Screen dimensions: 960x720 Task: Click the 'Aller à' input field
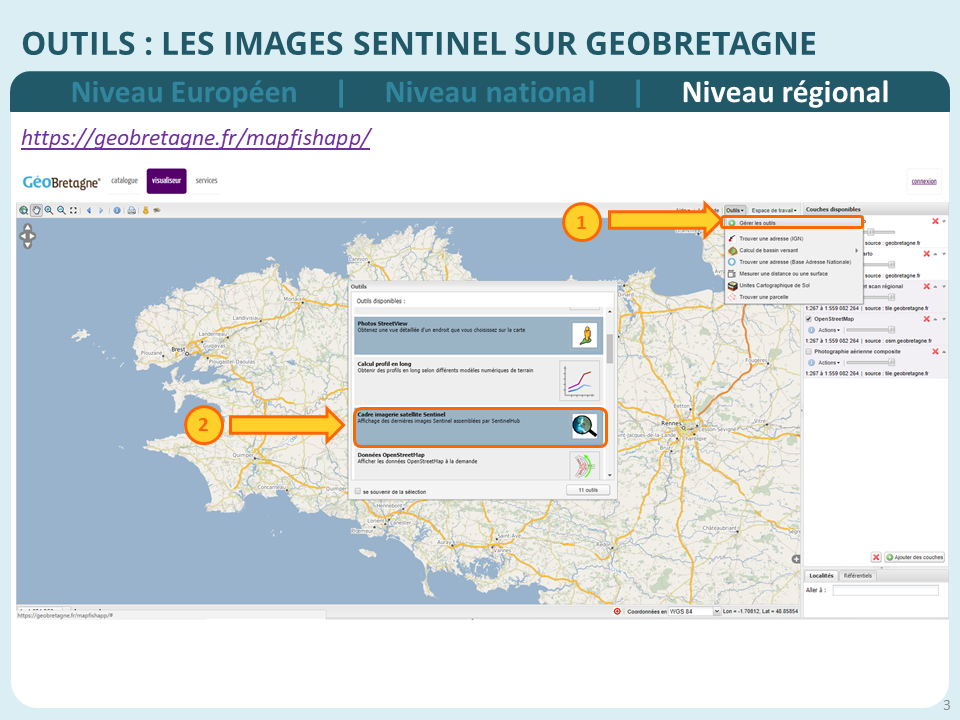pyautogui.click(x=885, y=590)
